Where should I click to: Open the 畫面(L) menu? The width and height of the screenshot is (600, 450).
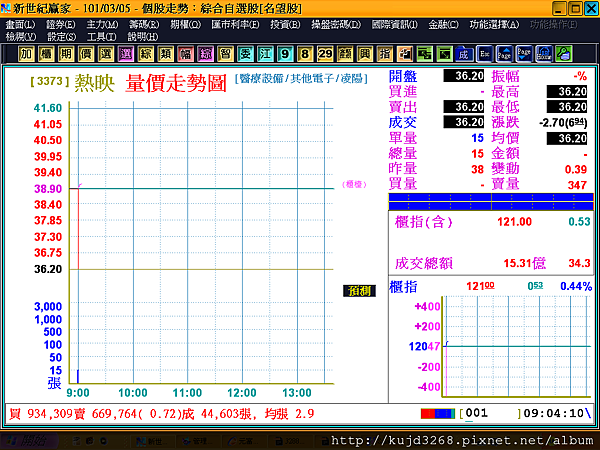(x=20, y=24)
